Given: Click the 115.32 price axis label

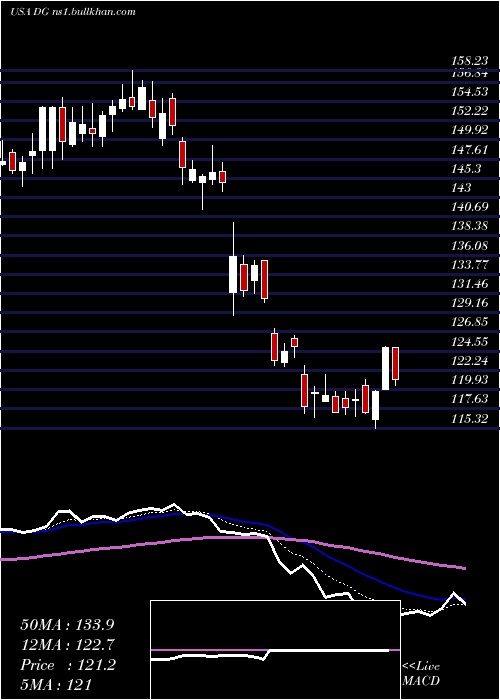Looking at the screenshot, I should pyautogui.click(x=470, y=419).
